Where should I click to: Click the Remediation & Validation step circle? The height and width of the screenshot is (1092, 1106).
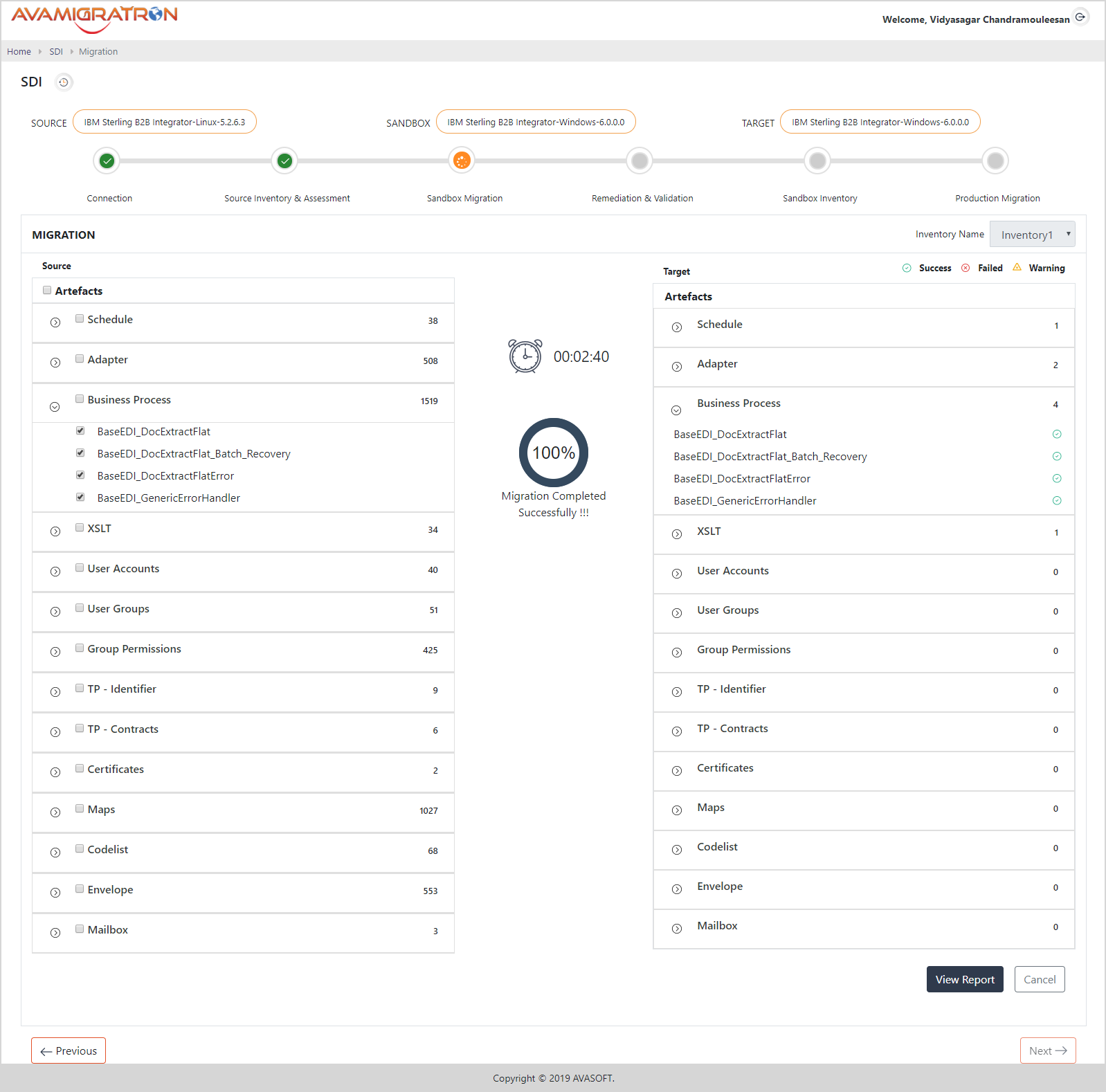[640, 161]
